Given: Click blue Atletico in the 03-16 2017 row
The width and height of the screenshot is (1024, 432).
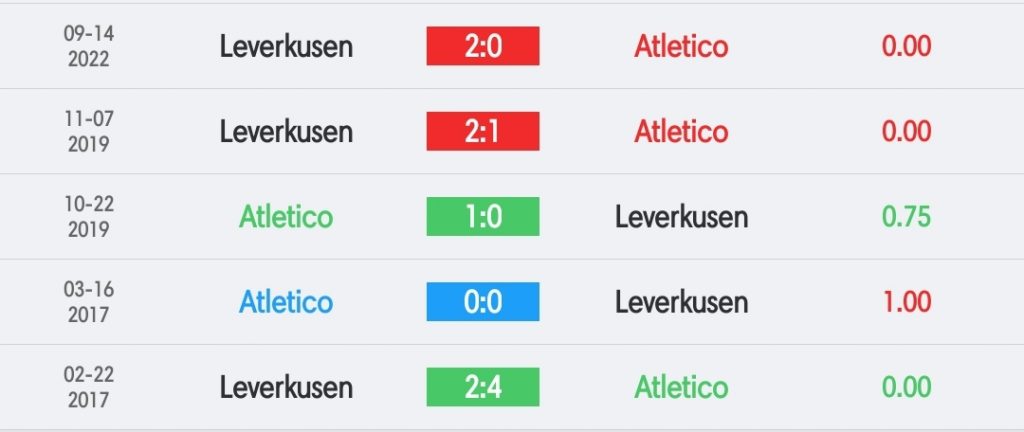Looking at the screenshot, I should pyautogui.click(x=286, y=302).
